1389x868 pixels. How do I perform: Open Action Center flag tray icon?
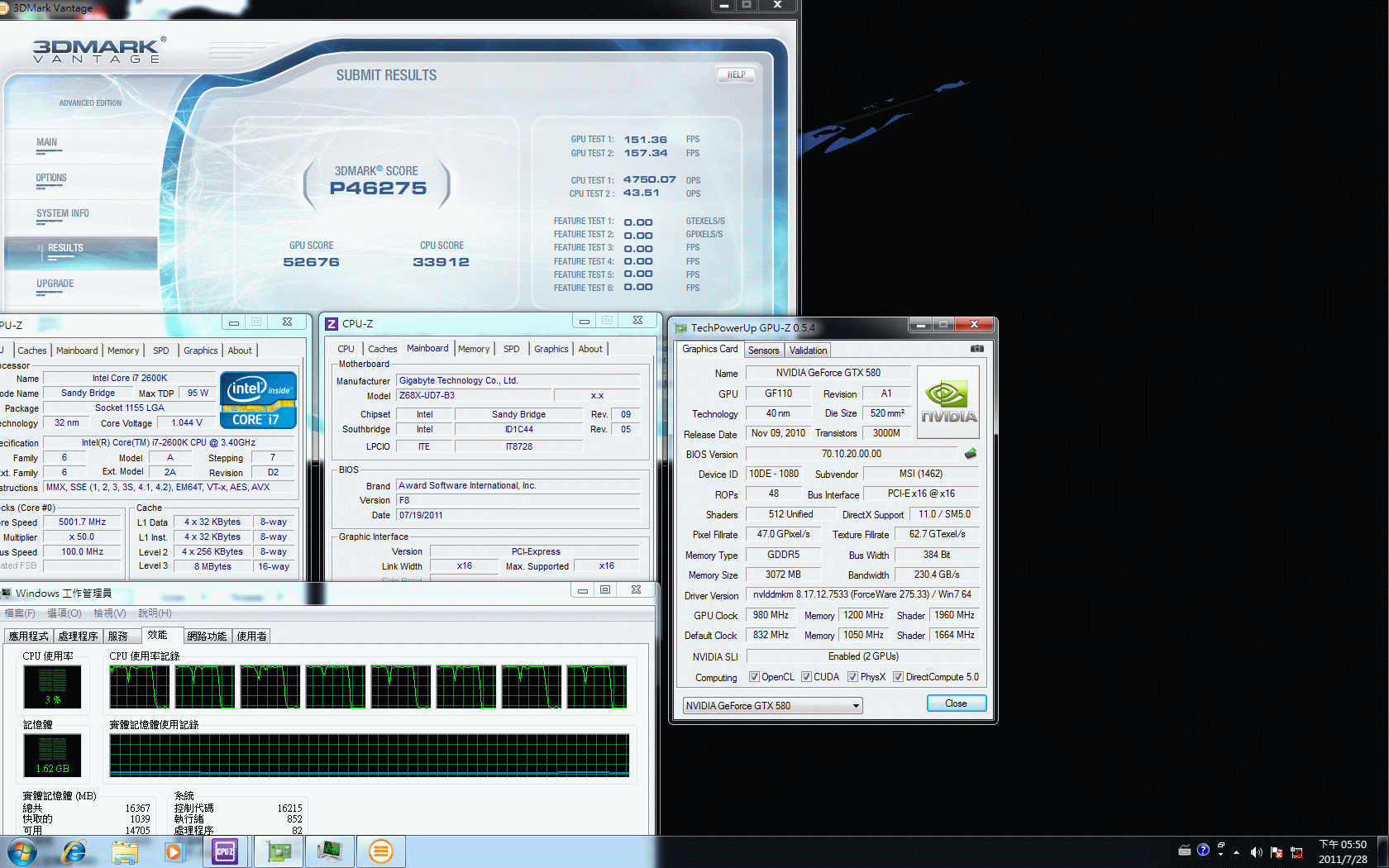(x=1277, y=851)
